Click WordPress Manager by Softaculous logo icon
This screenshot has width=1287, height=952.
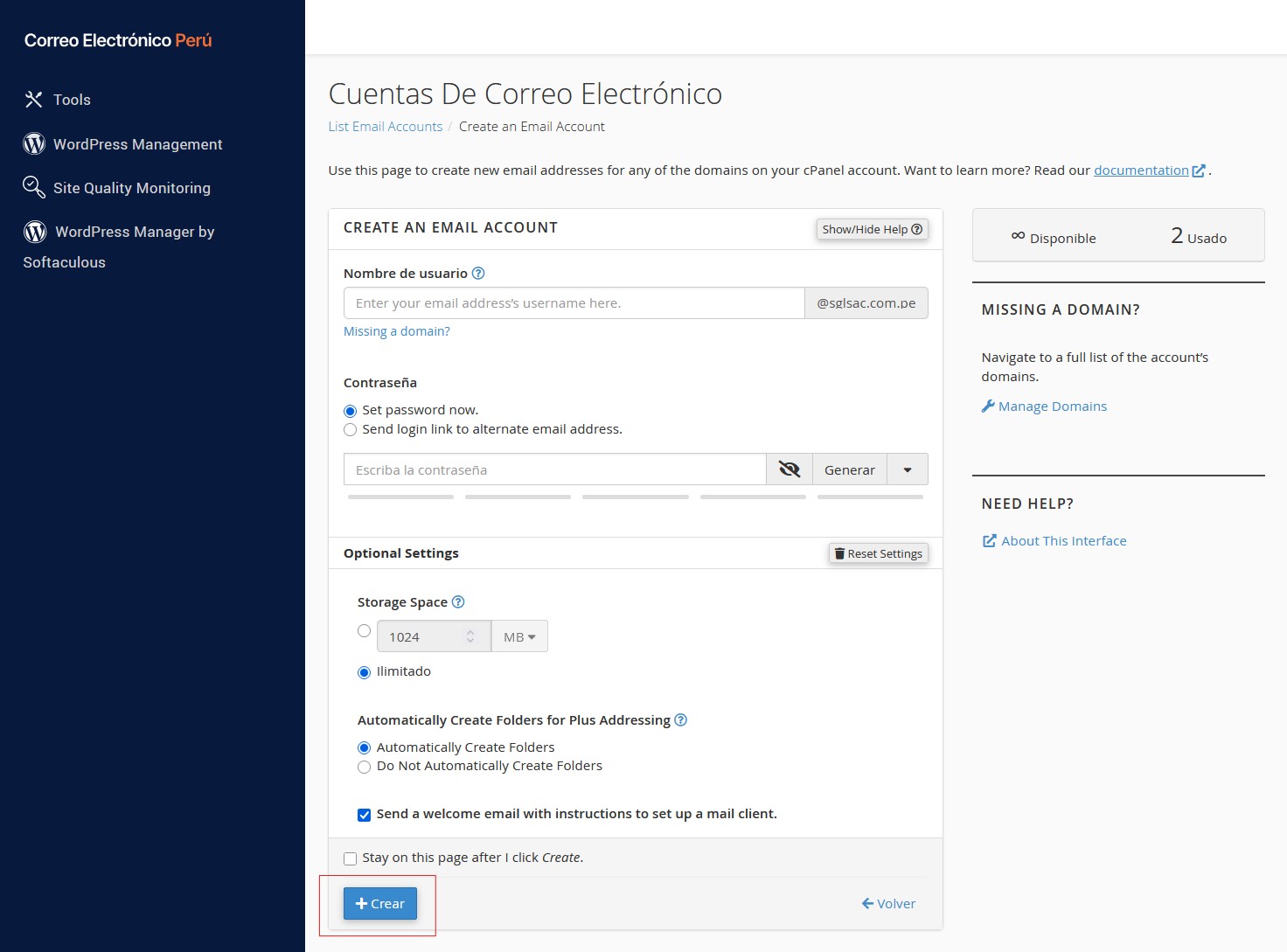[x=35, y=232]
